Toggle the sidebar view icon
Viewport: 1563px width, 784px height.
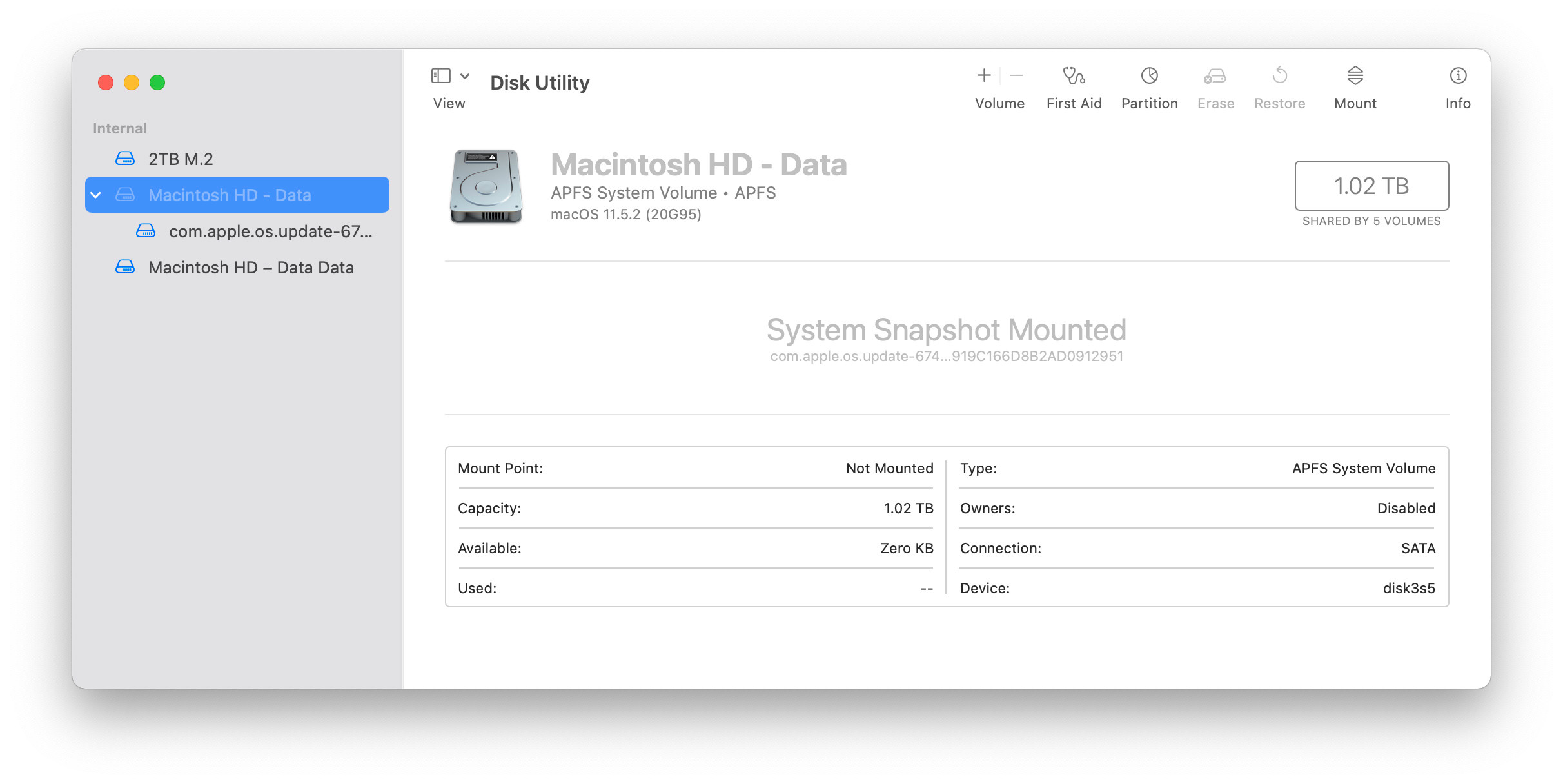[441, 76]
